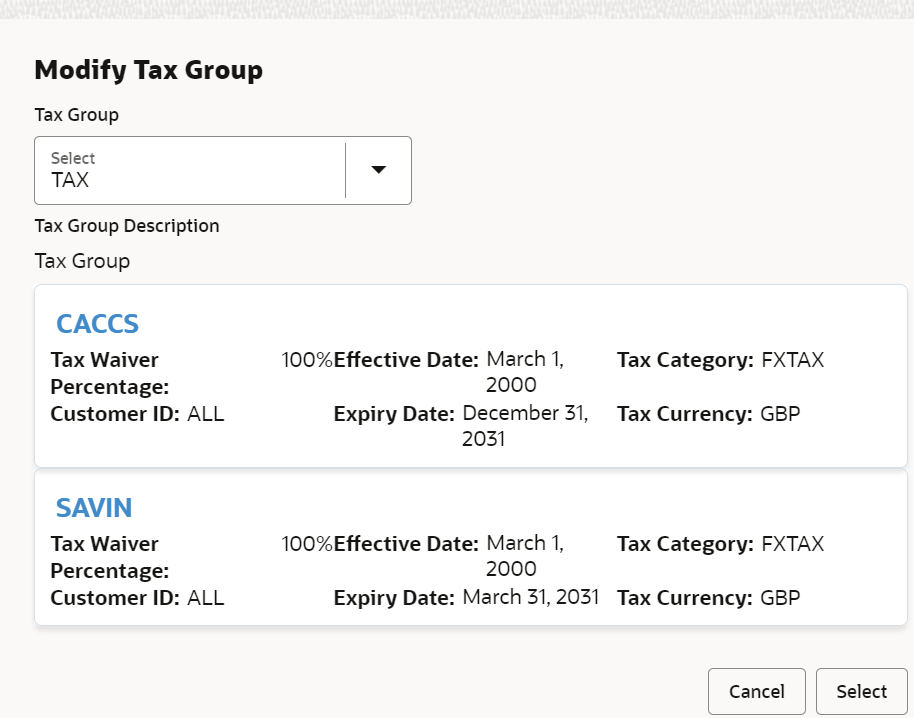Click the Cancel button
Screen dimensions: 914x718
point(757,691)
